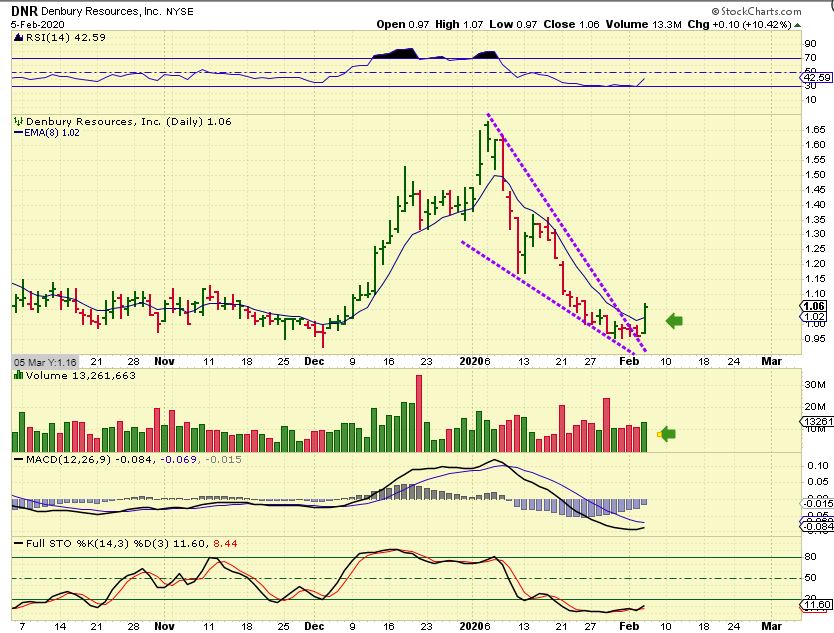This screenshot has height=633, width=834.
Task: Select the MACD(12,26,9) legend line marker
Action: [x=19, y=459]
